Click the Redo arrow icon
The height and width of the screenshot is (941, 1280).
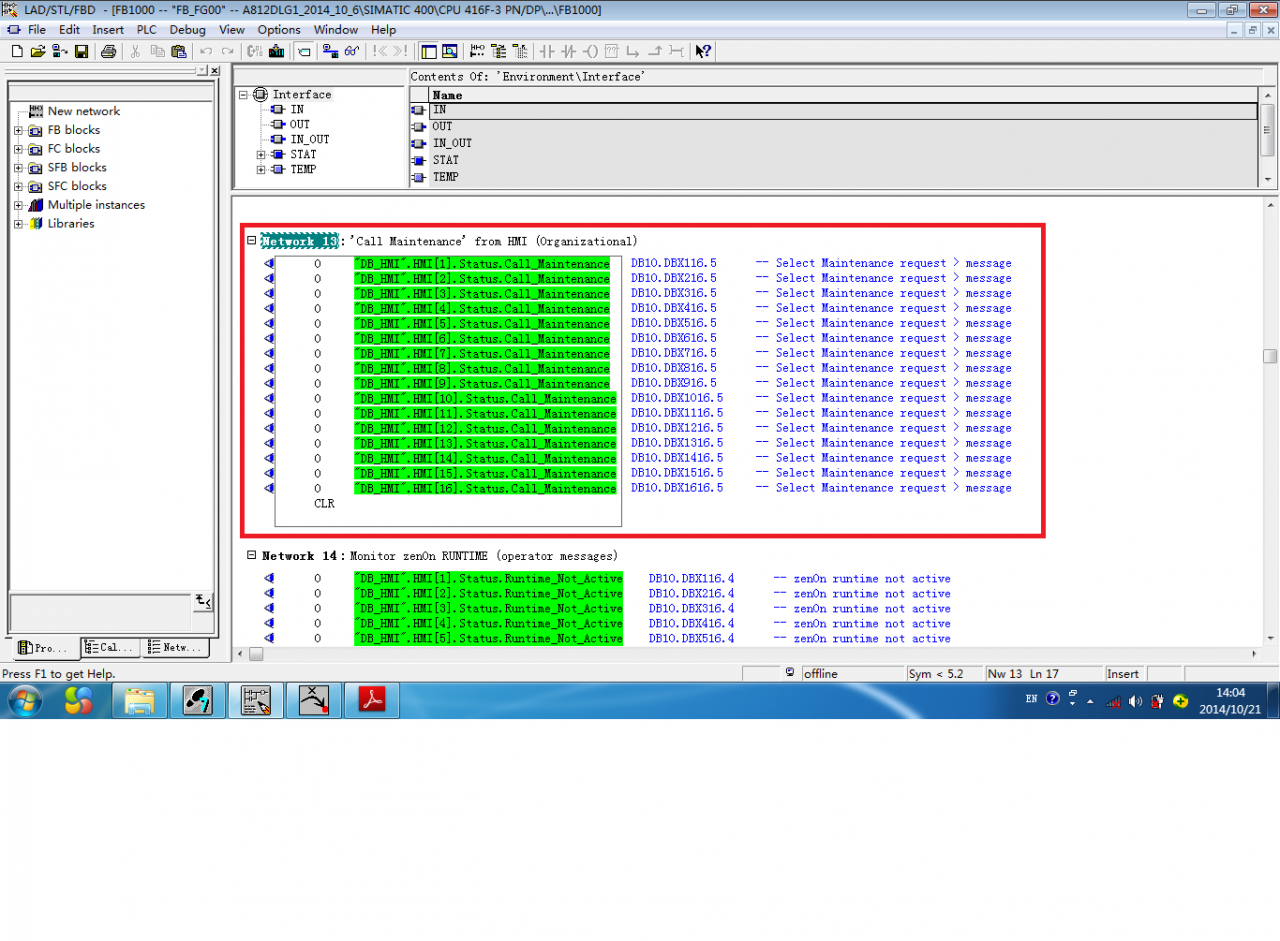pyautogui.click(x=228, y=51)
